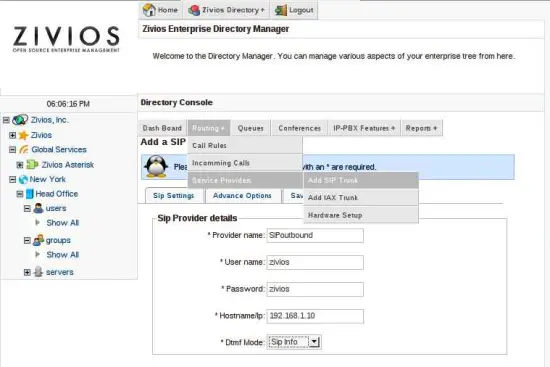Expand the servers node
550x367 pixels.
coord(27,272)
